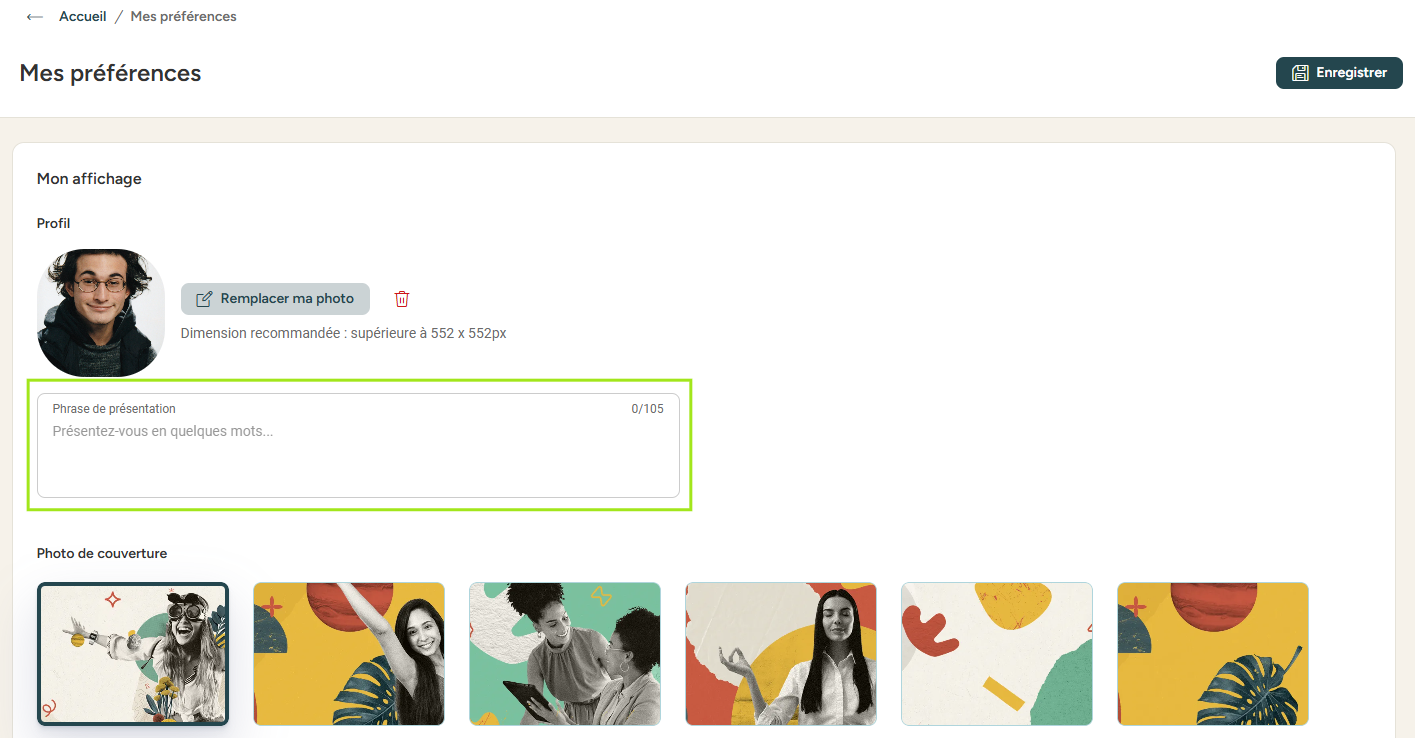Viewport: 1415px width, 738px height.
Task: Click the Mes préférences page title
Action: (x=110, y=73)
